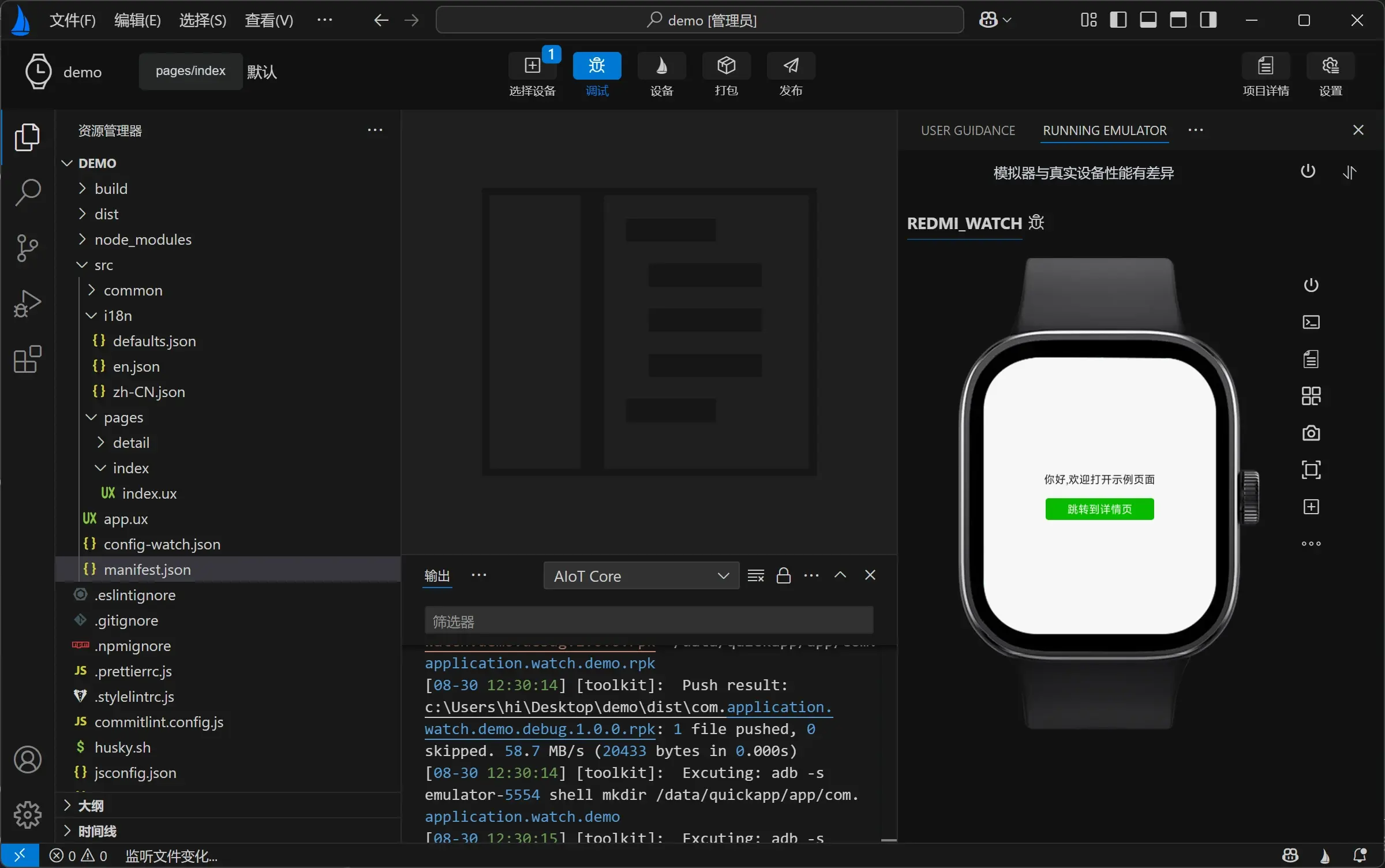
Task: Open the manifest.json file
Action: [x=228, y=570]
